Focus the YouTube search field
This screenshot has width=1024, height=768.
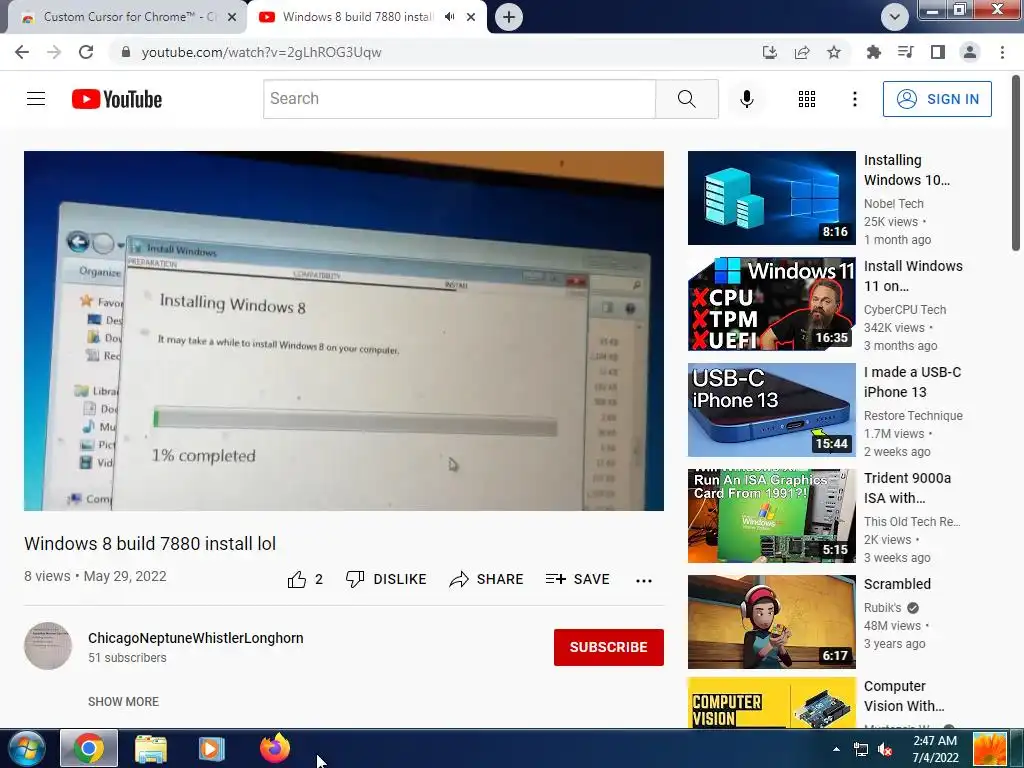459,99
